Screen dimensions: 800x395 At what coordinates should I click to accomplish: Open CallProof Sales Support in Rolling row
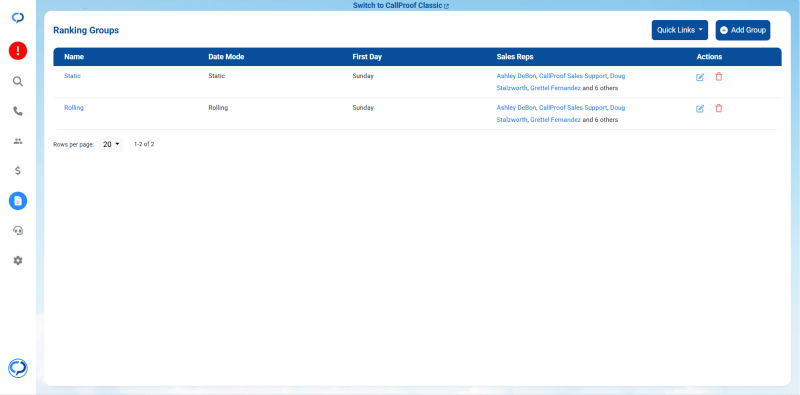[573, 108]
